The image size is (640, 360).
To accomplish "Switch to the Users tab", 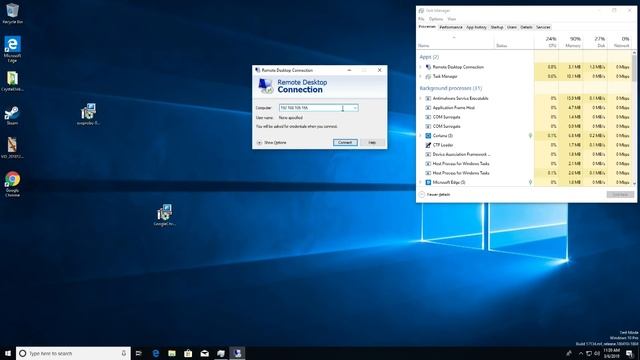I will click(512, 27).
